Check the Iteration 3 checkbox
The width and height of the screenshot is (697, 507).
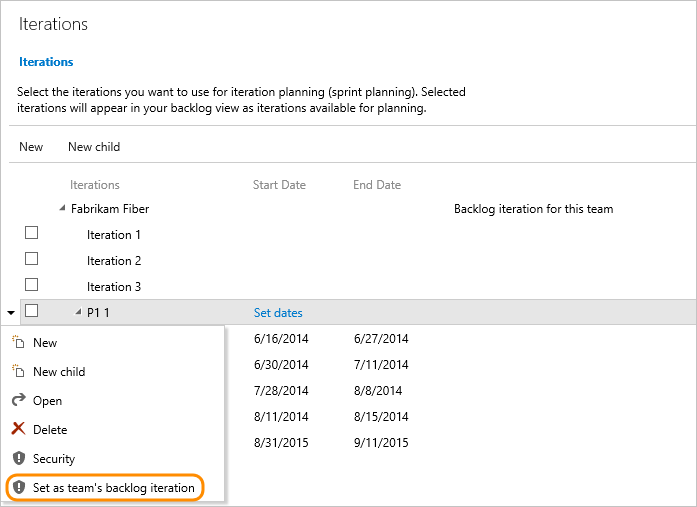coord(31,284)
